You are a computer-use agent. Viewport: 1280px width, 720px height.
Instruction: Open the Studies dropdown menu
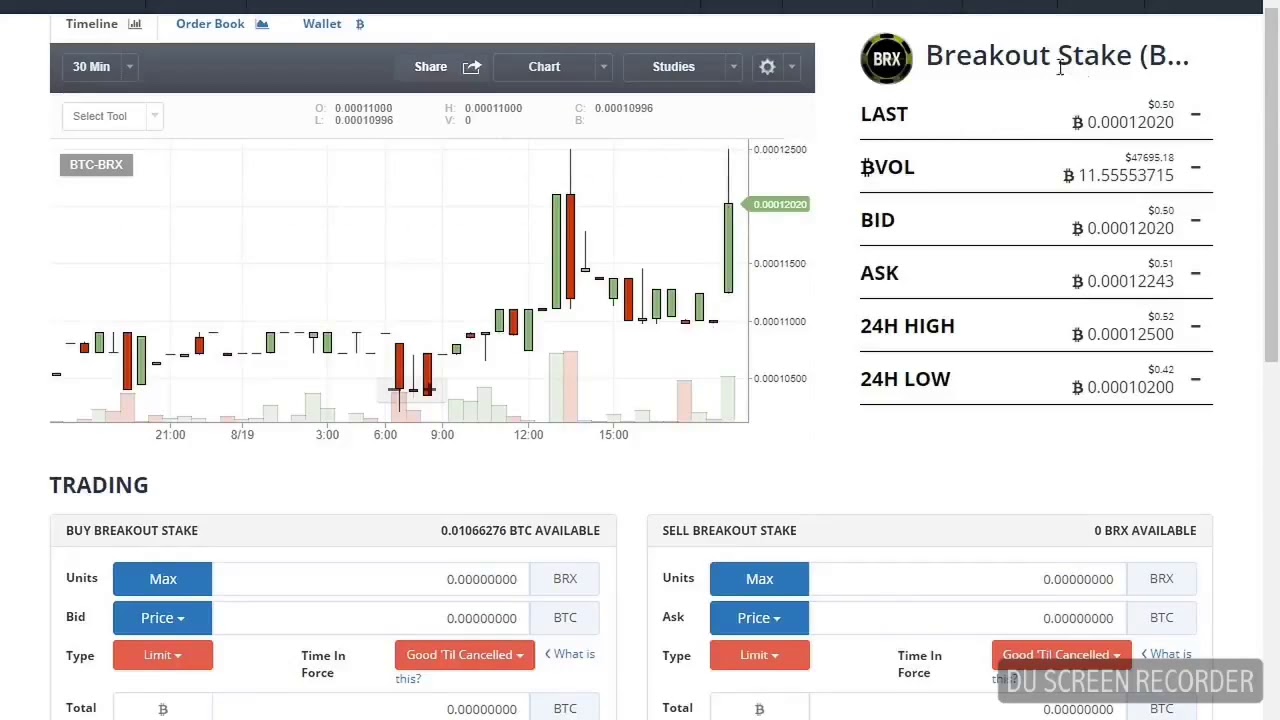pyautogui.click(x=682, y=67)
